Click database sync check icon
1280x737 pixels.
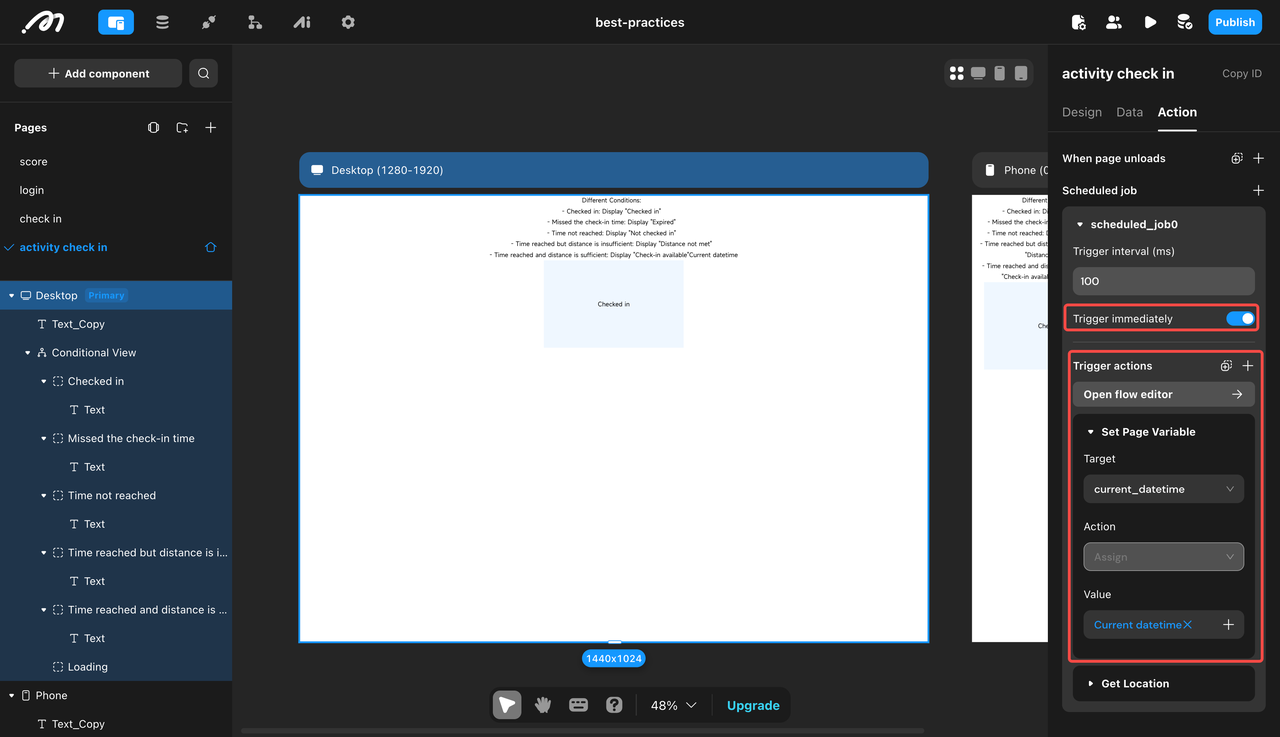[1184, 22]
